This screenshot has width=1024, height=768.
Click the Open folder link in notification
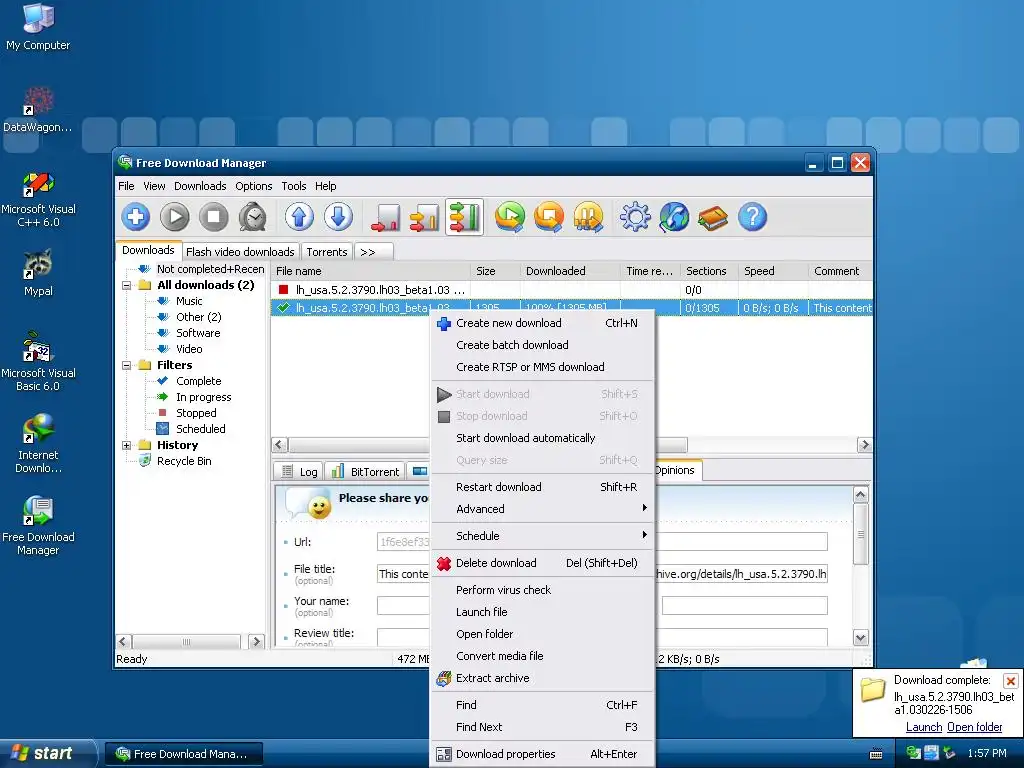tap(974, 727)
